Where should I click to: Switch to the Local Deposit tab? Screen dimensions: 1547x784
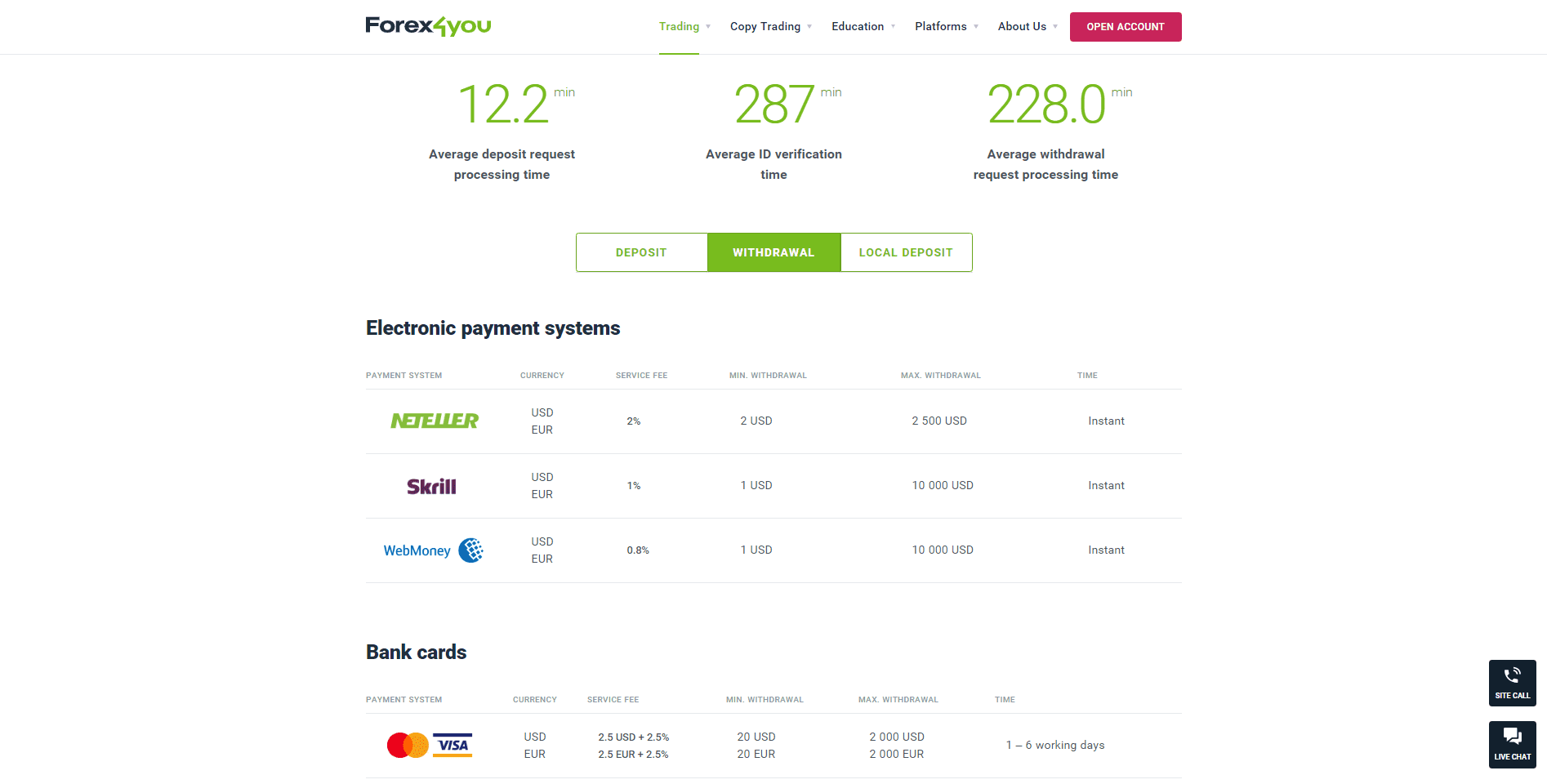pyautogui.click(x=906, y=252)
